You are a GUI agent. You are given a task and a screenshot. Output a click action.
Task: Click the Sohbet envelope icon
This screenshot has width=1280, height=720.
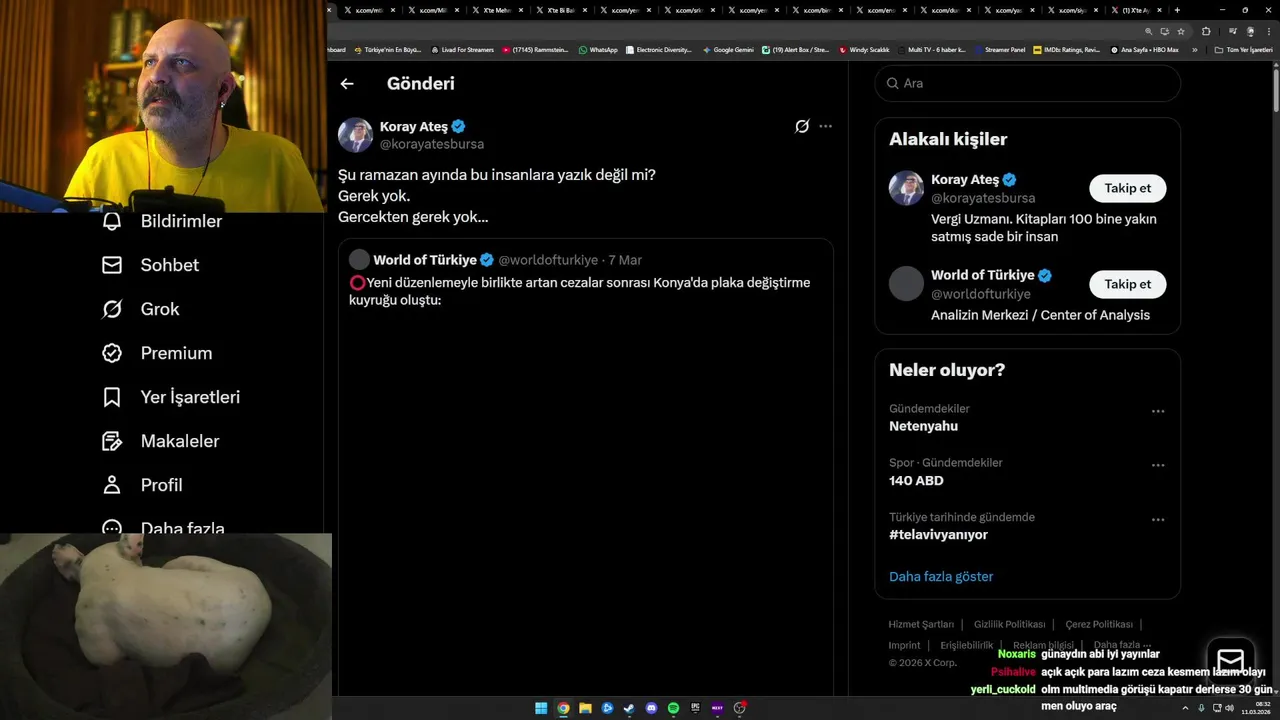coord(112,265)
